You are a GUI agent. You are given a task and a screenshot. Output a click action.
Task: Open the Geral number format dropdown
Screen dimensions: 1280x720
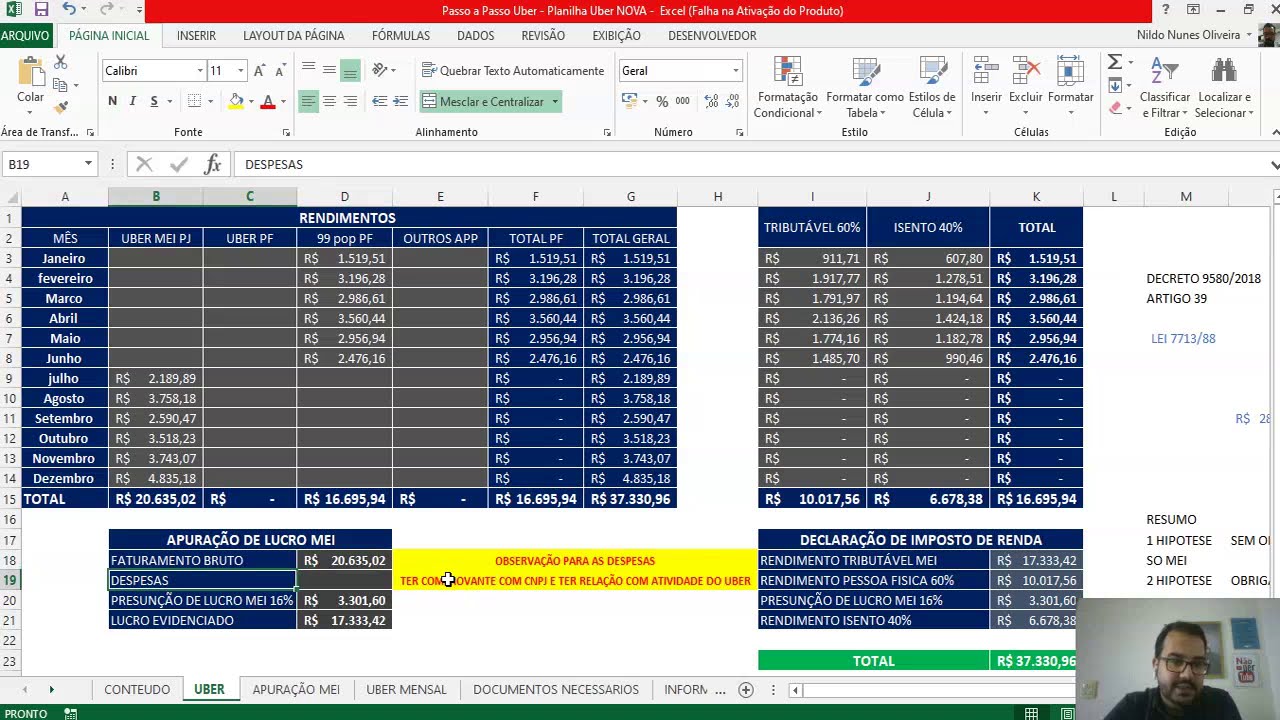tap(735, 71)
